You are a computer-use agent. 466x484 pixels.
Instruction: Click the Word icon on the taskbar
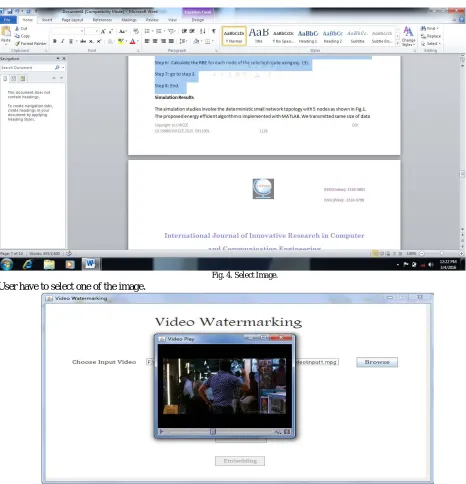pyautogui.click(x=90, y=264)
